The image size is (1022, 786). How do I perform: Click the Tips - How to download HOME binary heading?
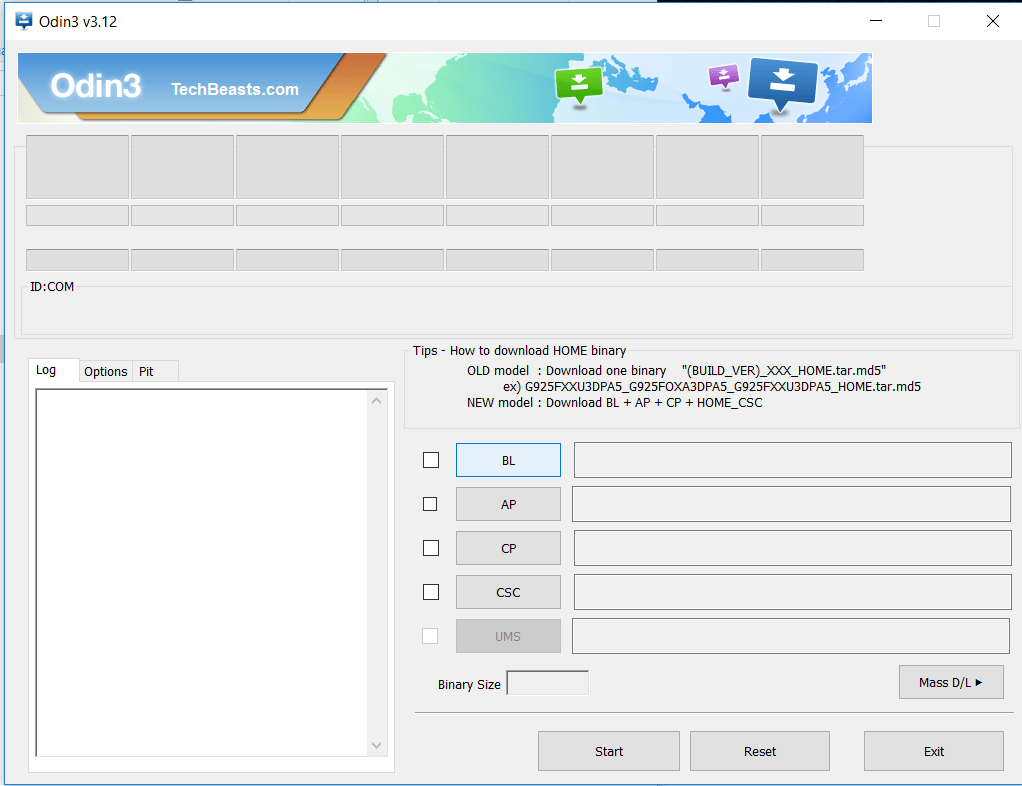(x=519, y=351)
